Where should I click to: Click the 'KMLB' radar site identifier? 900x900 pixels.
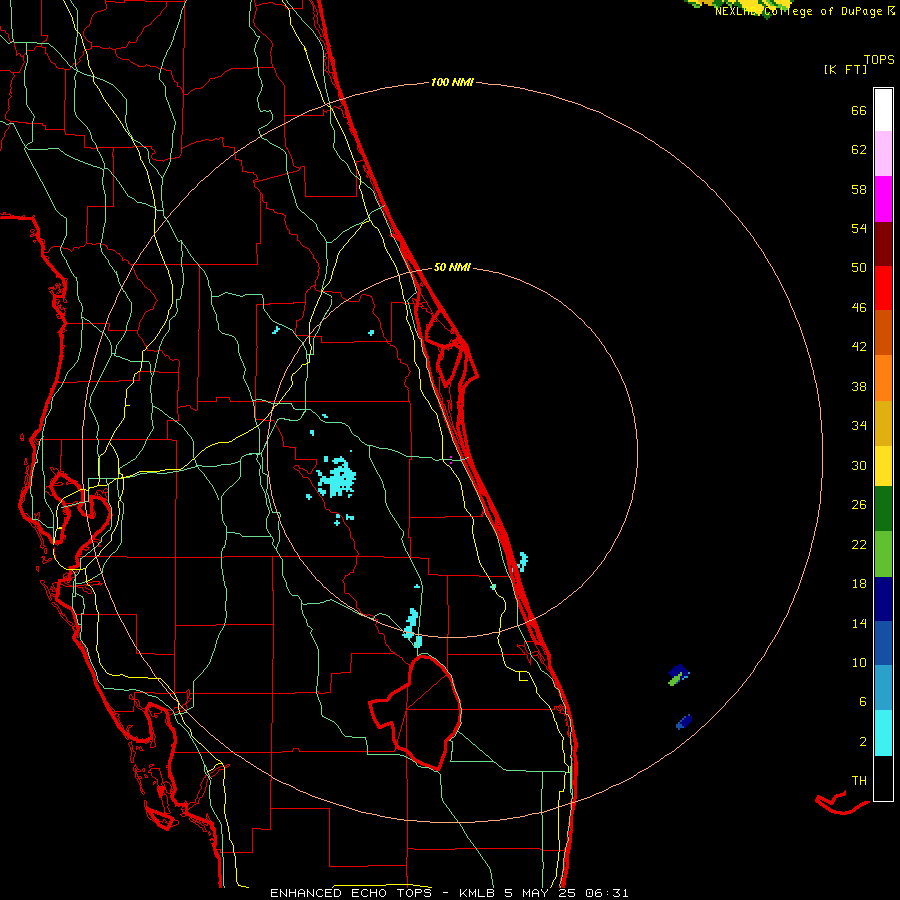pos(478,893)
